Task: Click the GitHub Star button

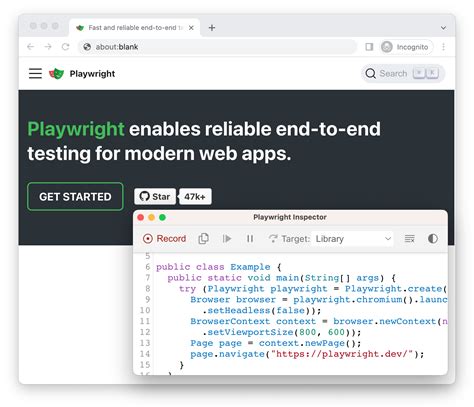Action: click(x=155, y=197)
